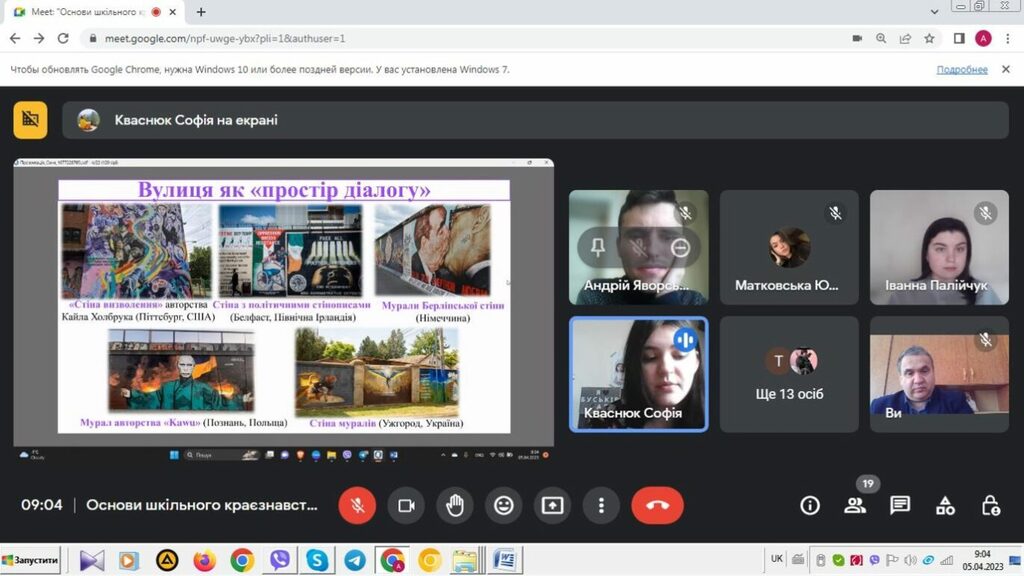Click the present screen icon
This screenshot has height=576, width=1024.
pyautogui.click(x=553, y=505)
